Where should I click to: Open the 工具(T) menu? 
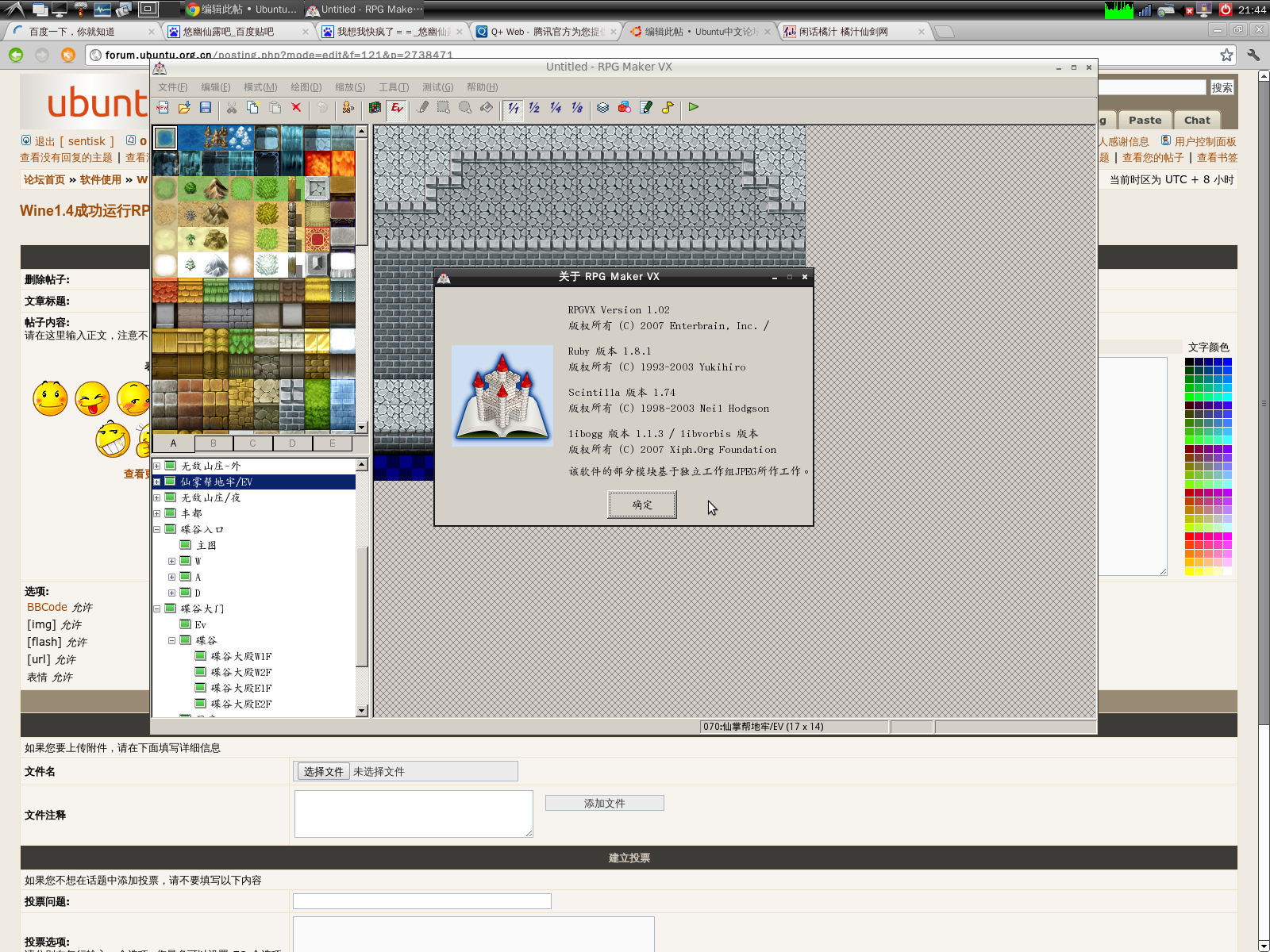coord(394,87)
